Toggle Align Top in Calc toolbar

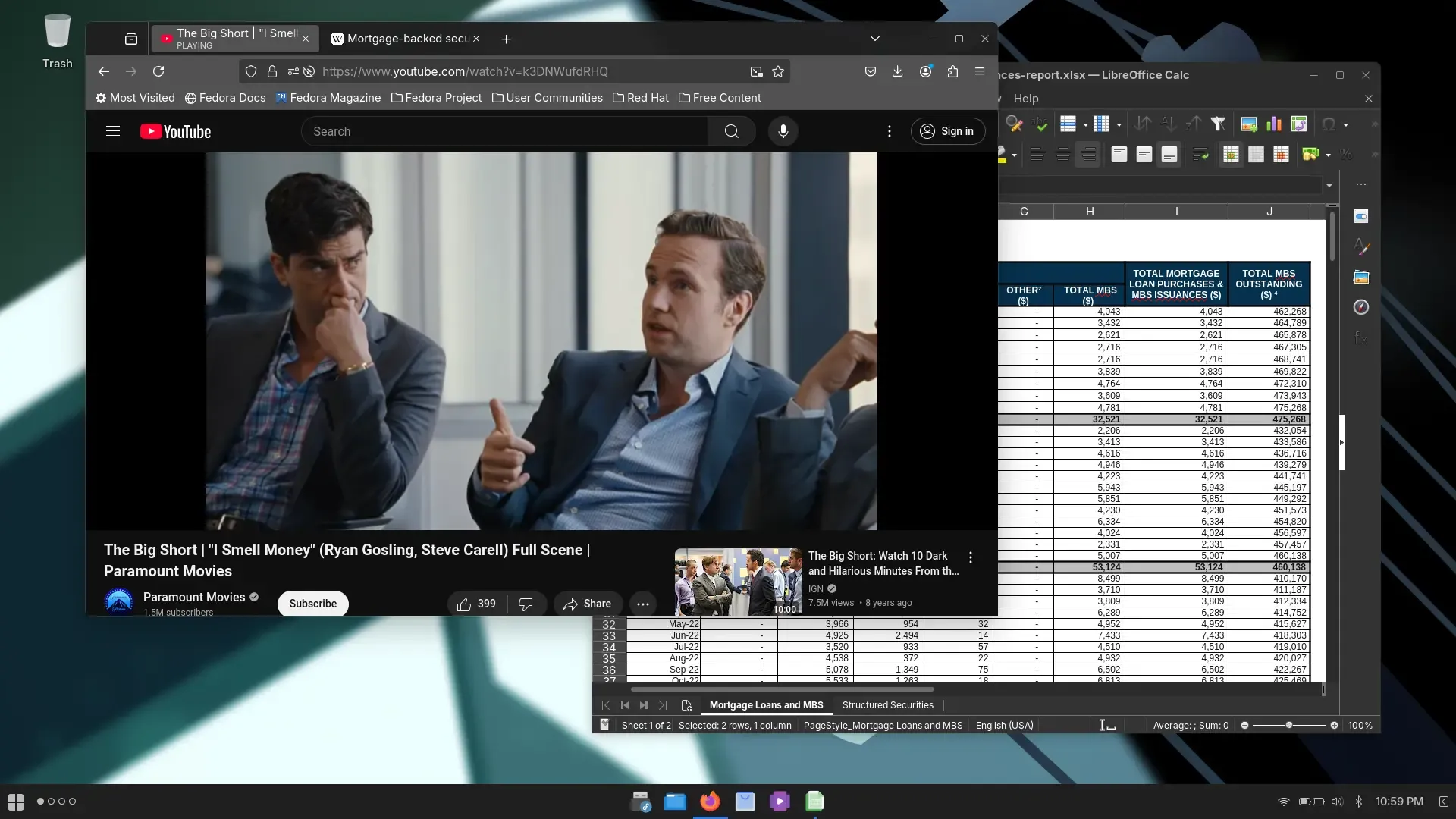tap(1119, 155)
